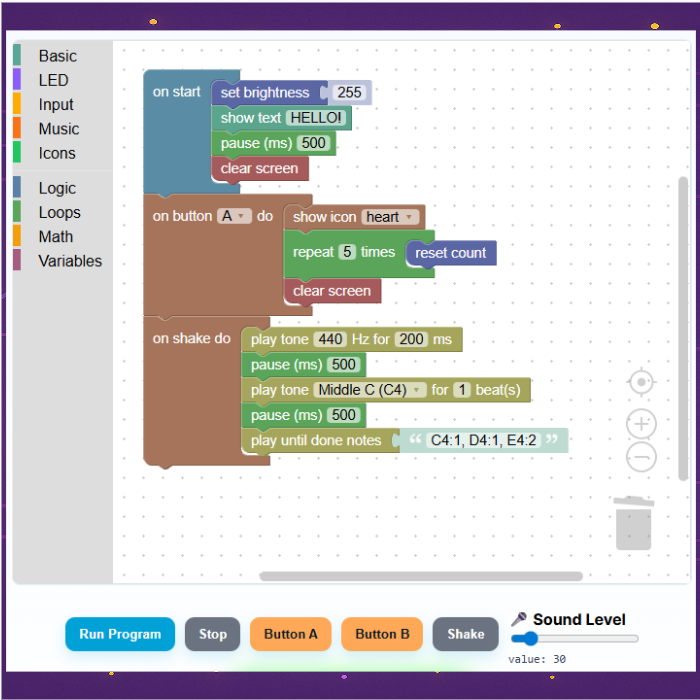700x700 pixels.
Task: Select the Music category in toolbox
Action: (x=58, y=129)
